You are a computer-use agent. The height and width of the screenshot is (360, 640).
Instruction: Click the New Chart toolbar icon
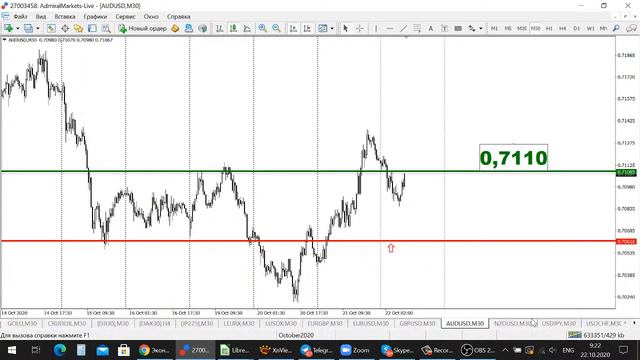coord(8,28)
